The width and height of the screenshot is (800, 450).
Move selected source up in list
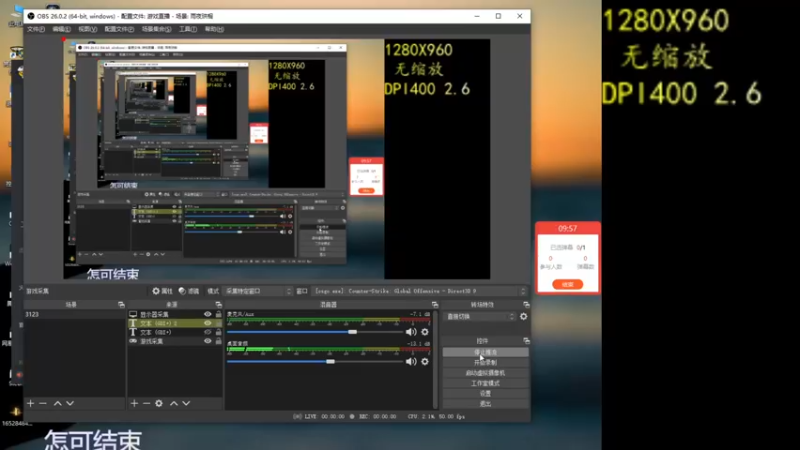point(174,404)
